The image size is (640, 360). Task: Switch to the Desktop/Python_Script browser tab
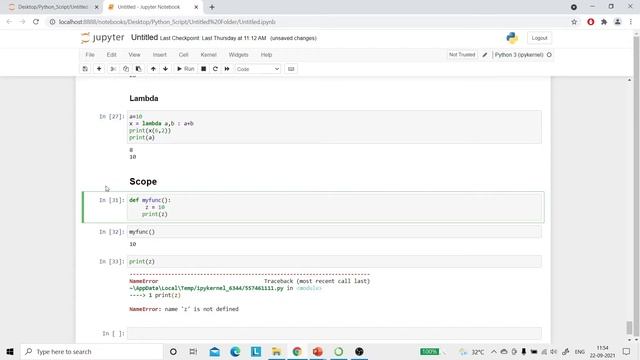coord(53,7)
